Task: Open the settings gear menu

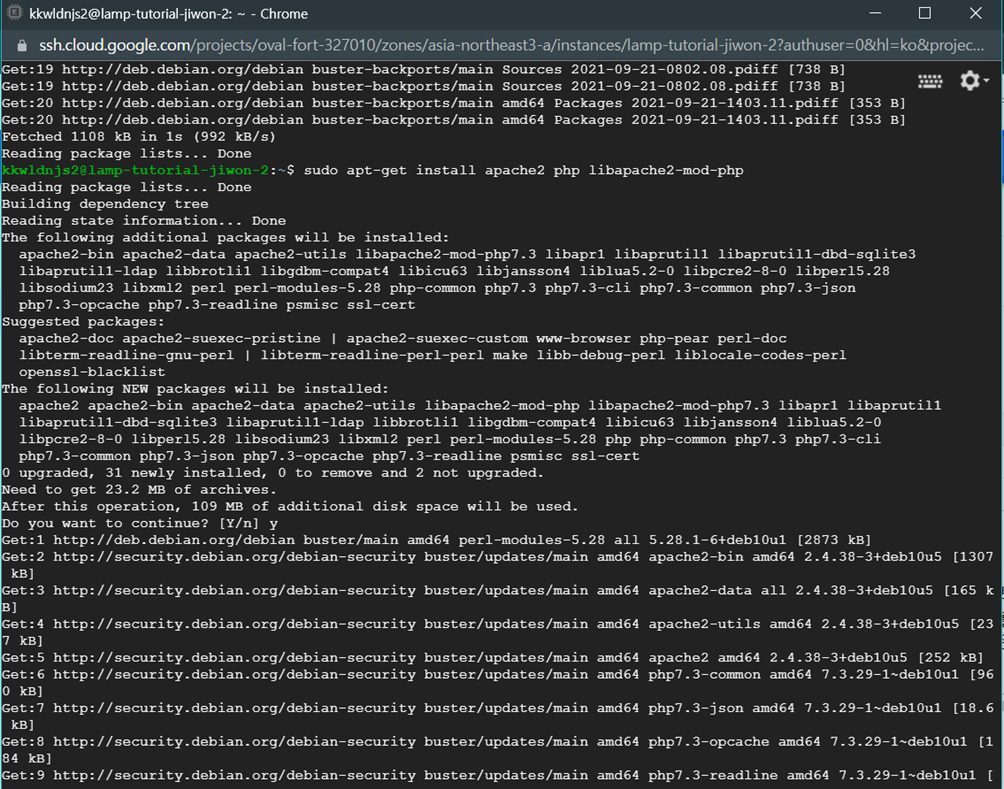Action: click(x=973, y=81)
